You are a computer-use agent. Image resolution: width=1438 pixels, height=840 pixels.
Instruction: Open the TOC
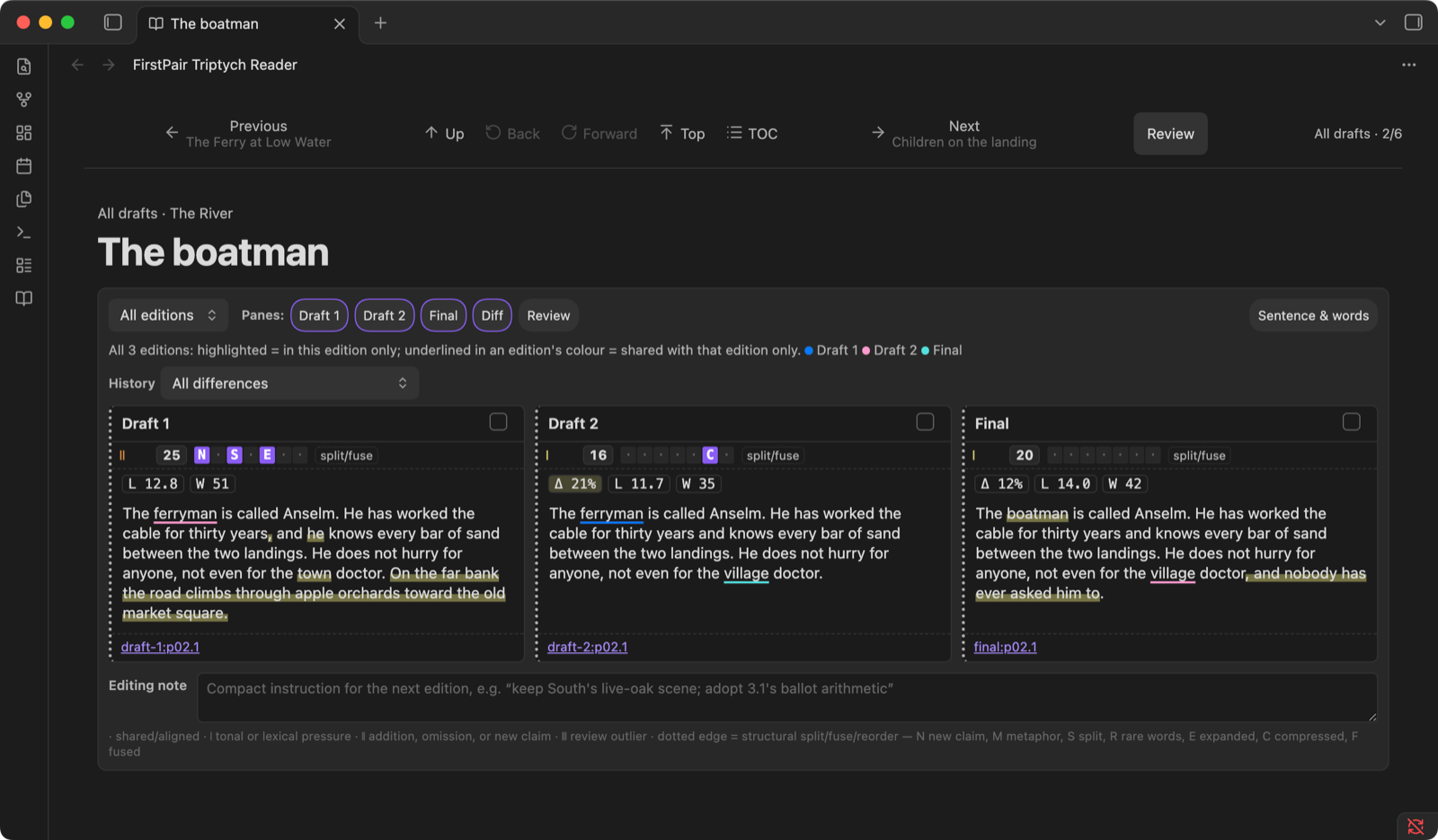[752, 134]
